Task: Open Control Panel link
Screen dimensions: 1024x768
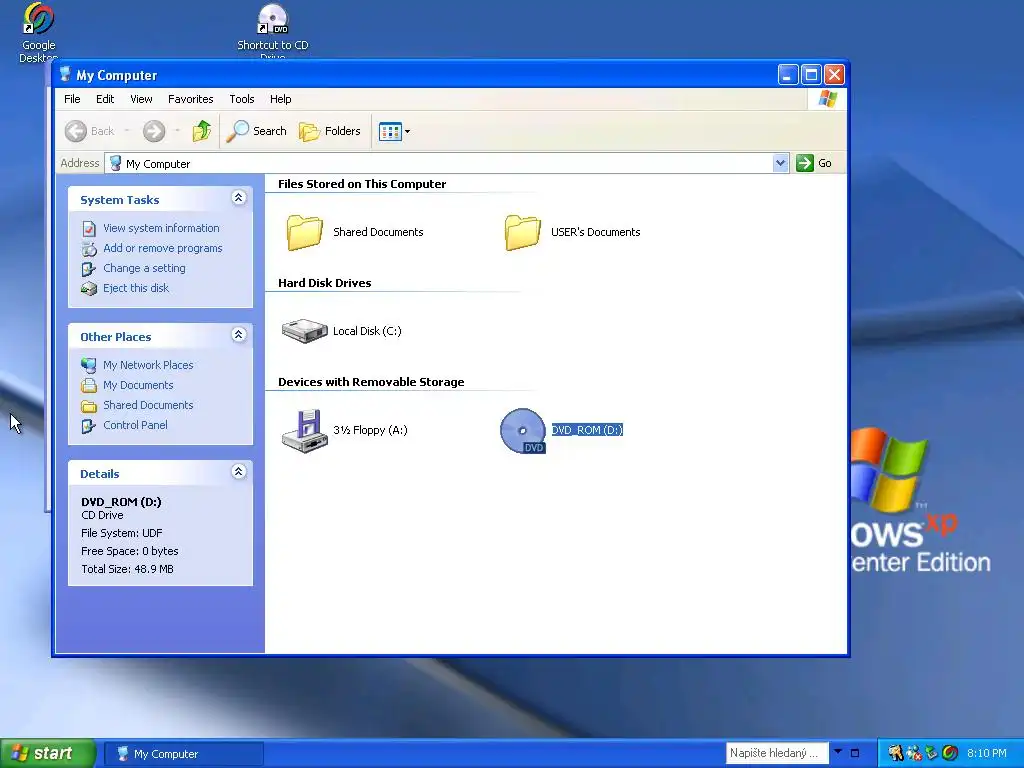Action: tap(135, 425)
